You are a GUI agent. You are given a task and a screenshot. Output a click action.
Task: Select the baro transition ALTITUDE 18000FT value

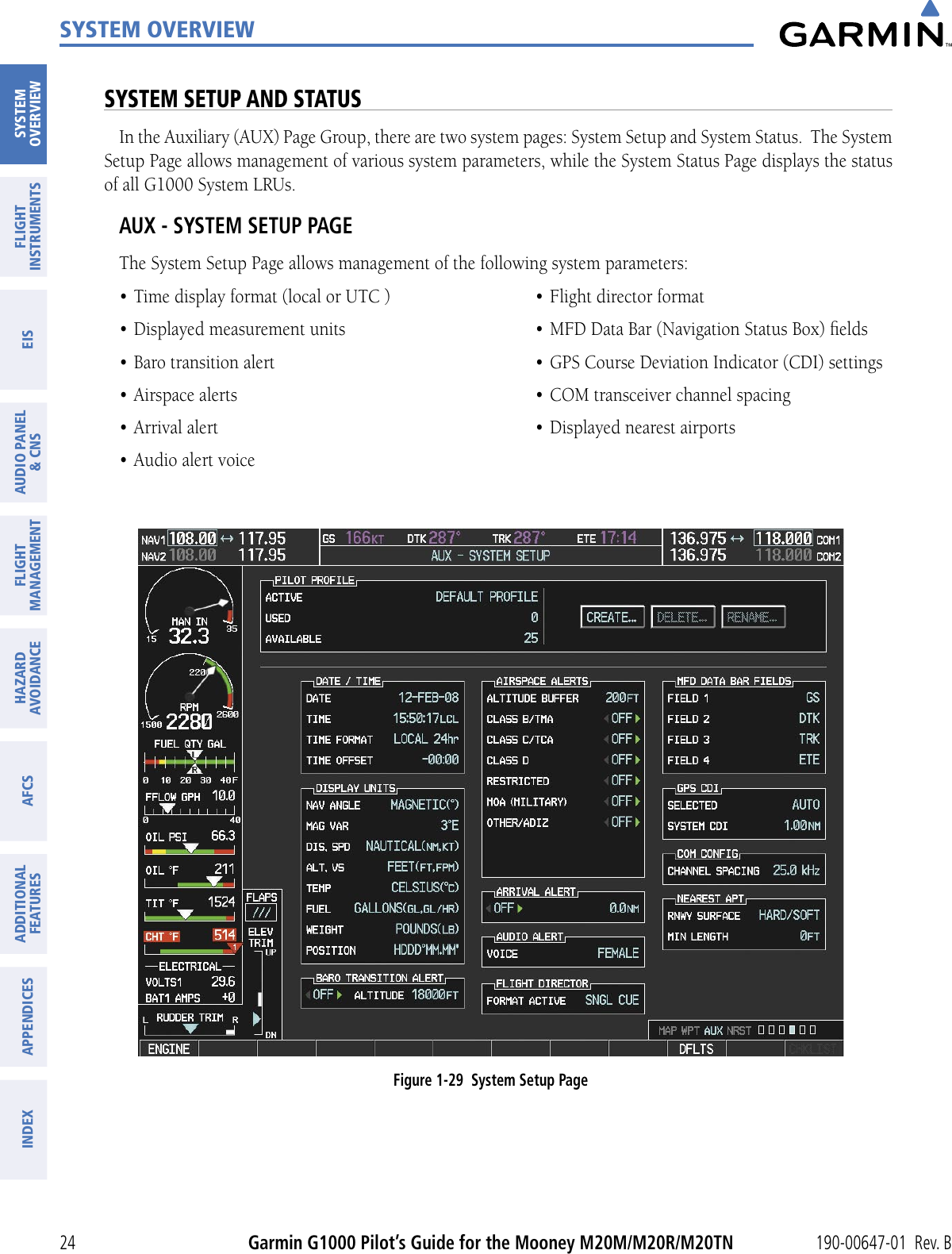[435, 994]
